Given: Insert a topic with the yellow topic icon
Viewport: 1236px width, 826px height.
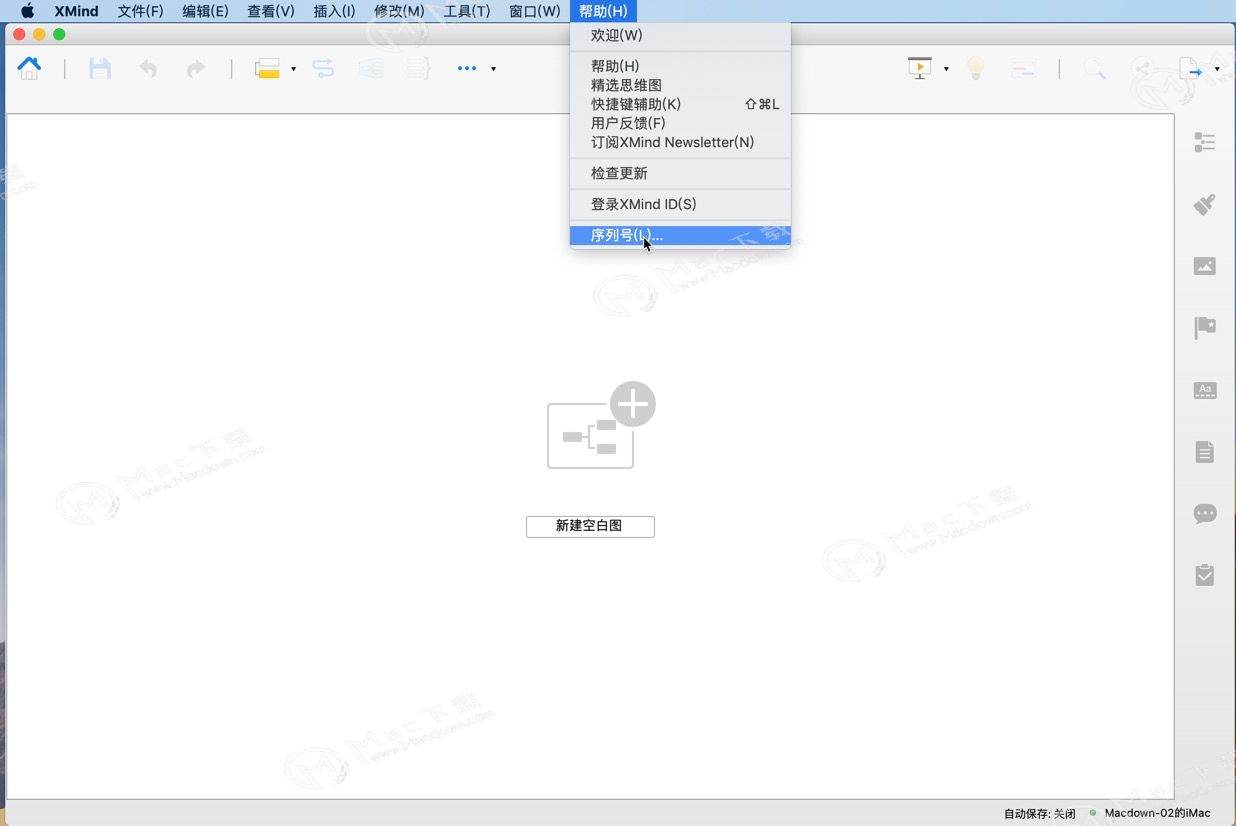Looking at the screenshot, I should pyautogui.click(x=267, y=69).
